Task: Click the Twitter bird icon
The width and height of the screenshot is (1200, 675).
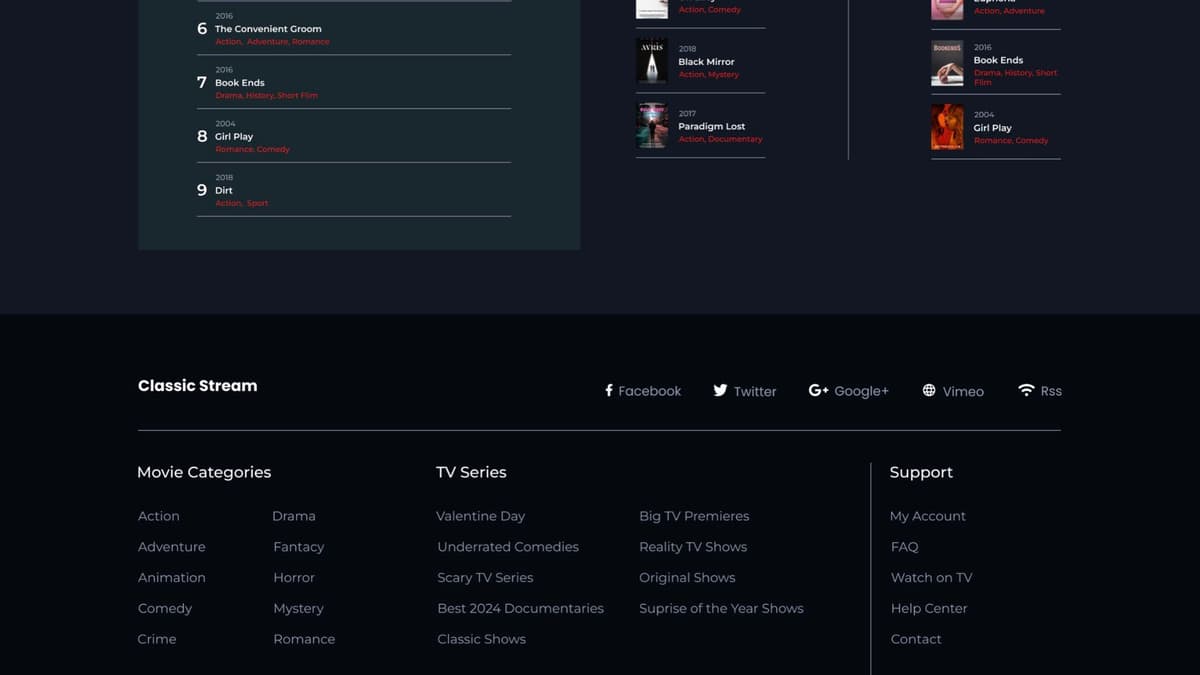Action: [720, 389]
